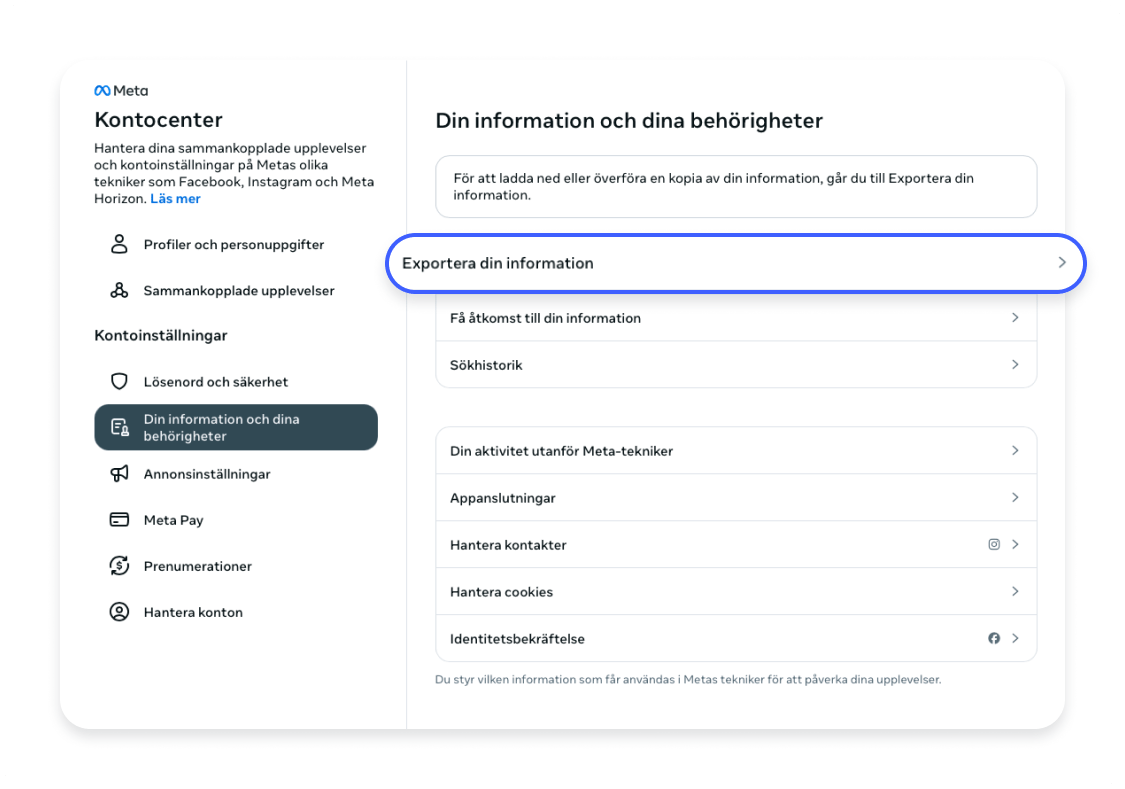This screenshot has height=789, width=1125.
Task: Click the Facebook icon beside Identitetsbekräftelse
Action: (x=994, y=638)
